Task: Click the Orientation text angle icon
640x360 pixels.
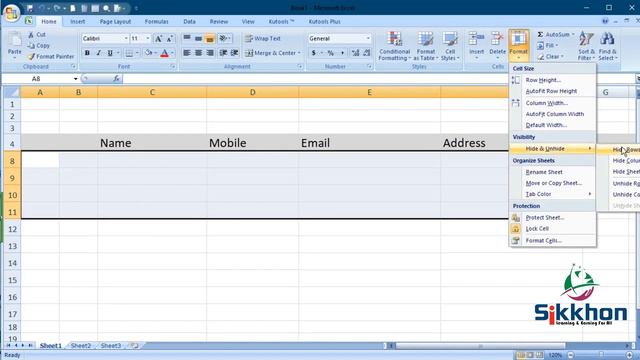Action: (224, 39)
